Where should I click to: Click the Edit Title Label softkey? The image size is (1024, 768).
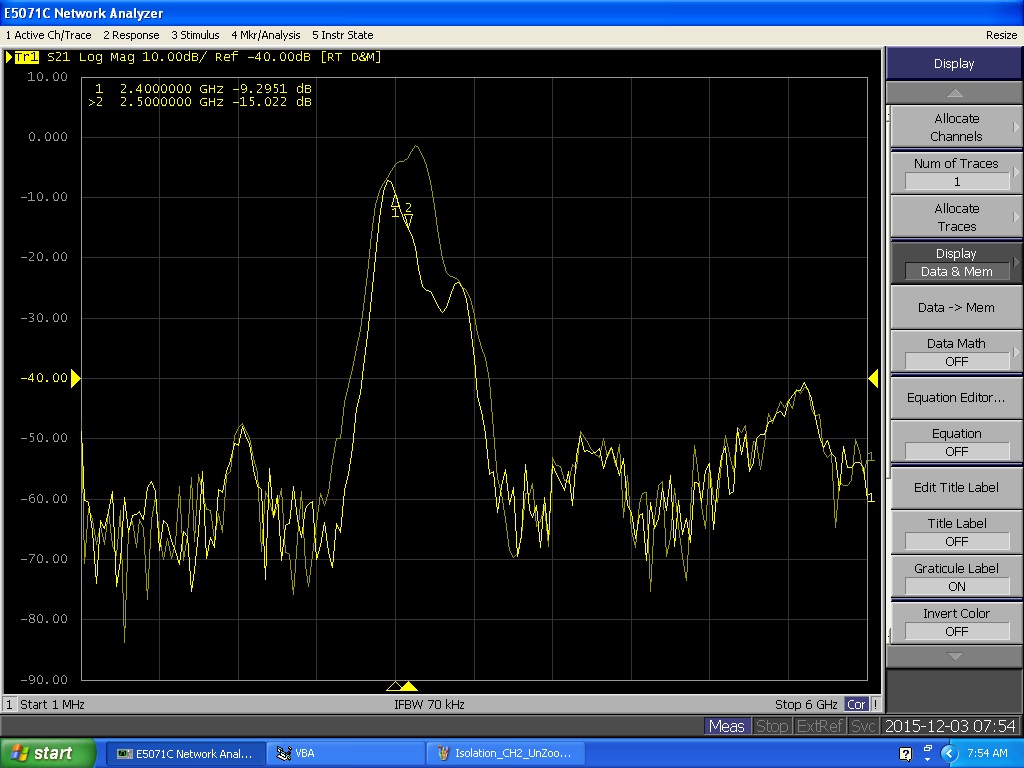pyautogui.click(x=956, y=488)
